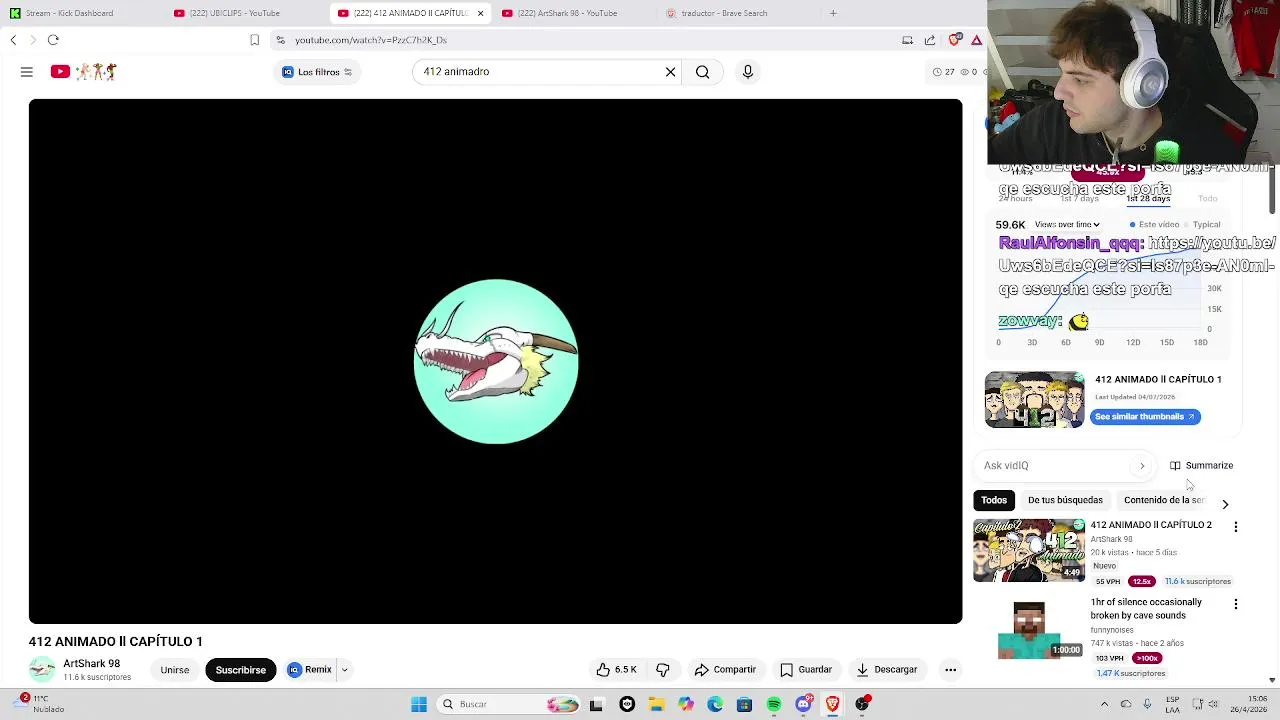Select the 1st 28 days range
Screen dimensions: 1280x720
pyautogui.click(x=1148, y=199)
